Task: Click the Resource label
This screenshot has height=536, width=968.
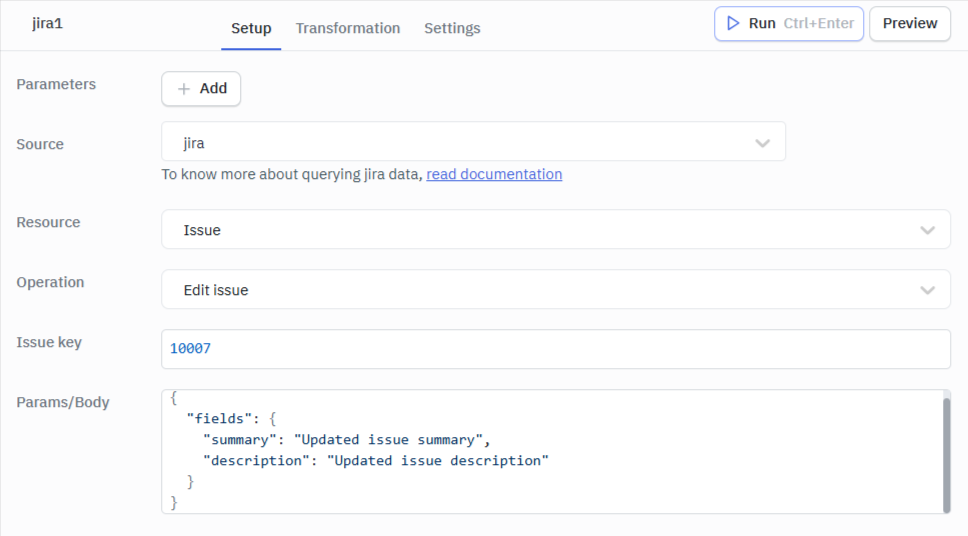Action: (48, 222)
